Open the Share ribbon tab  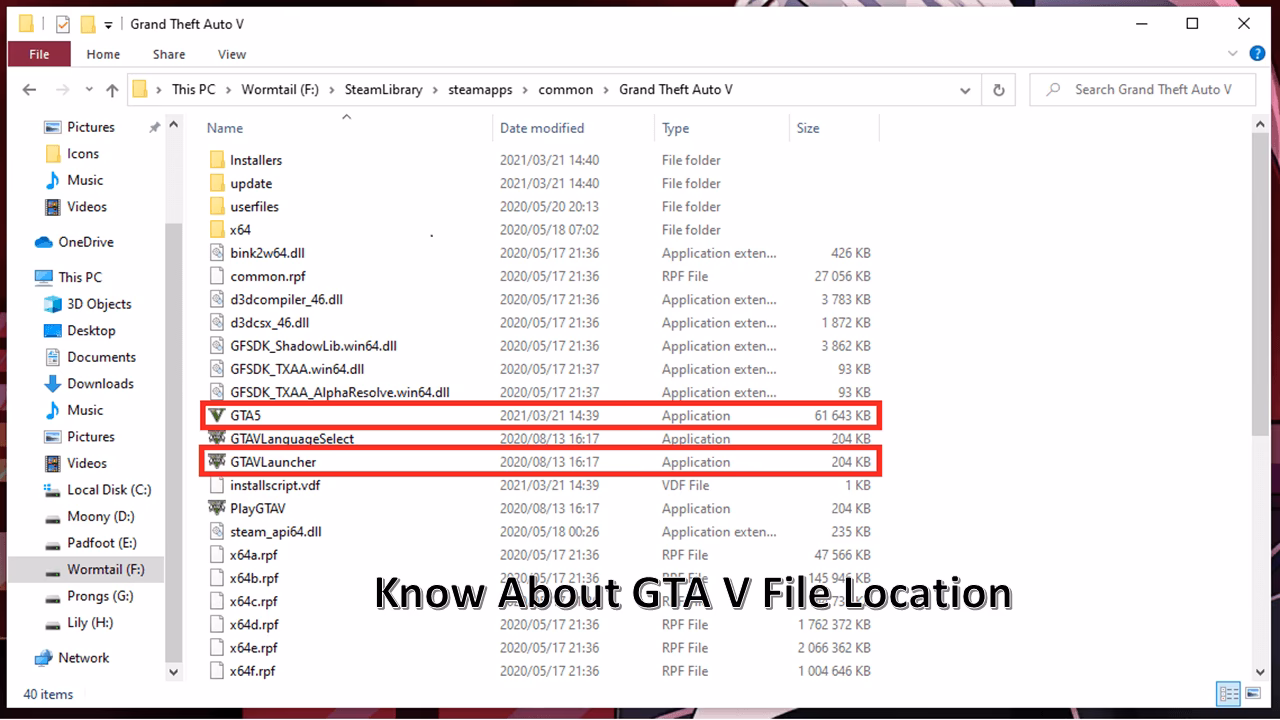(169, 54)
